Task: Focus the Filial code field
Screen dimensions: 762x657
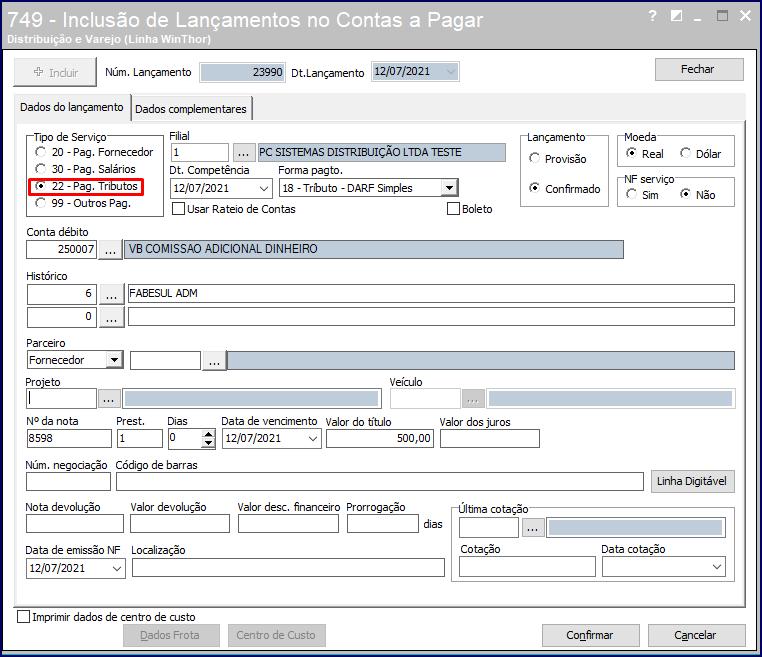Action: click(x=199, y=153)
